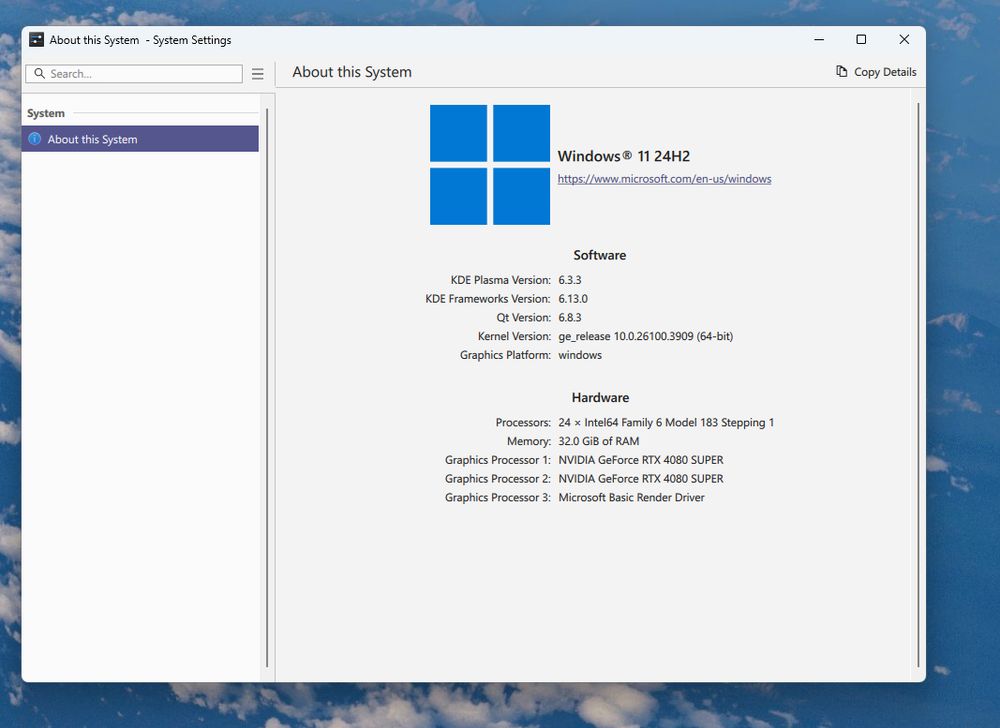
Task: Click Kernel Version value 'ge_release 10.0.26100.3909 (64-bit)'
Action: [645, 336]
